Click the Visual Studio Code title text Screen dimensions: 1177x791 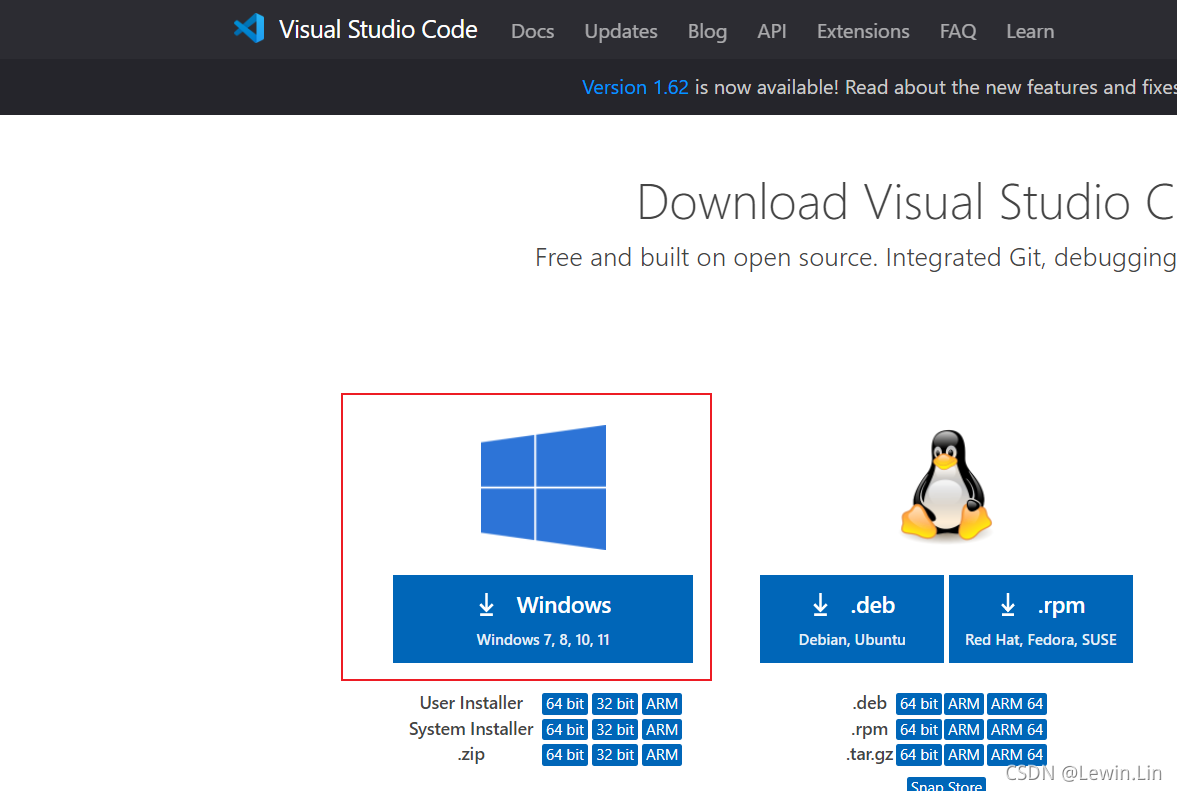pyautogui.click(x=378, y=29)
